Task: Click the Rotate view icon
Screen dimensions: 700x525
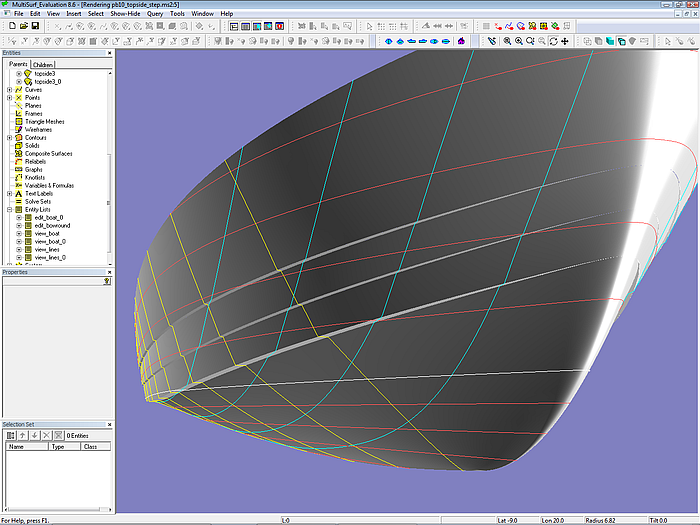Action: (x=554, y=41)
